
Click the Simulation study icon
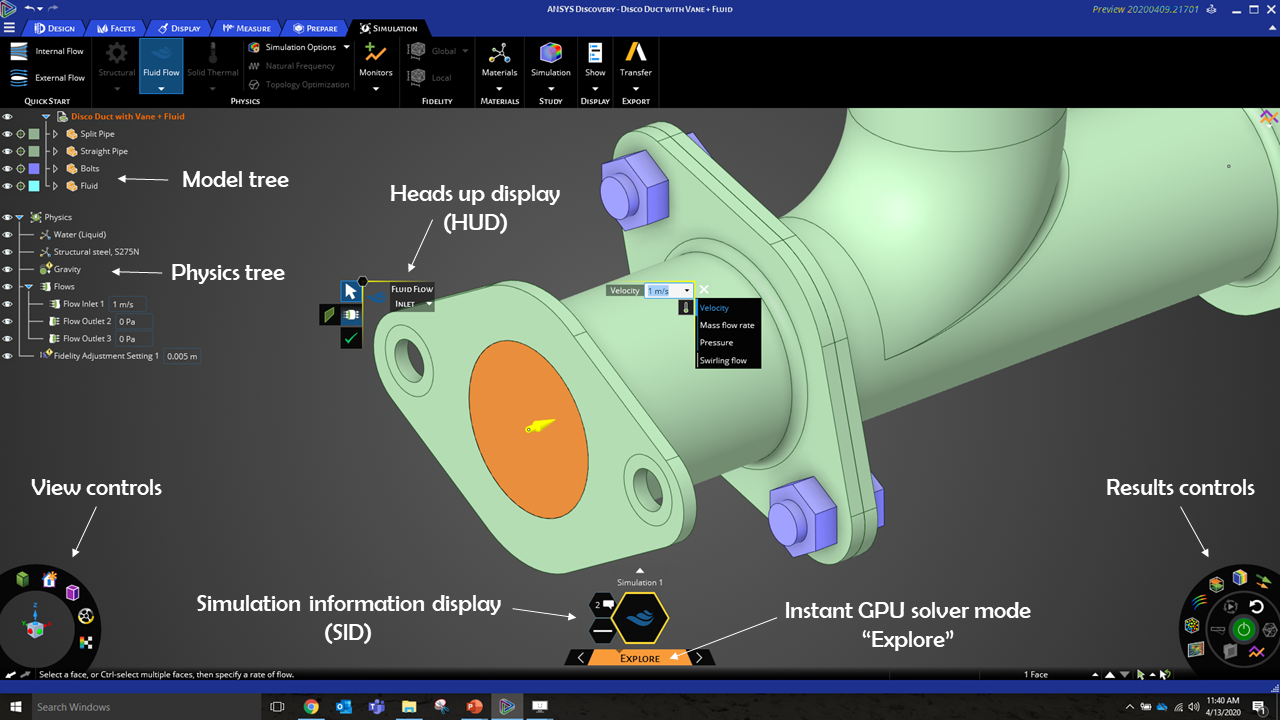(x=550, y=54)
